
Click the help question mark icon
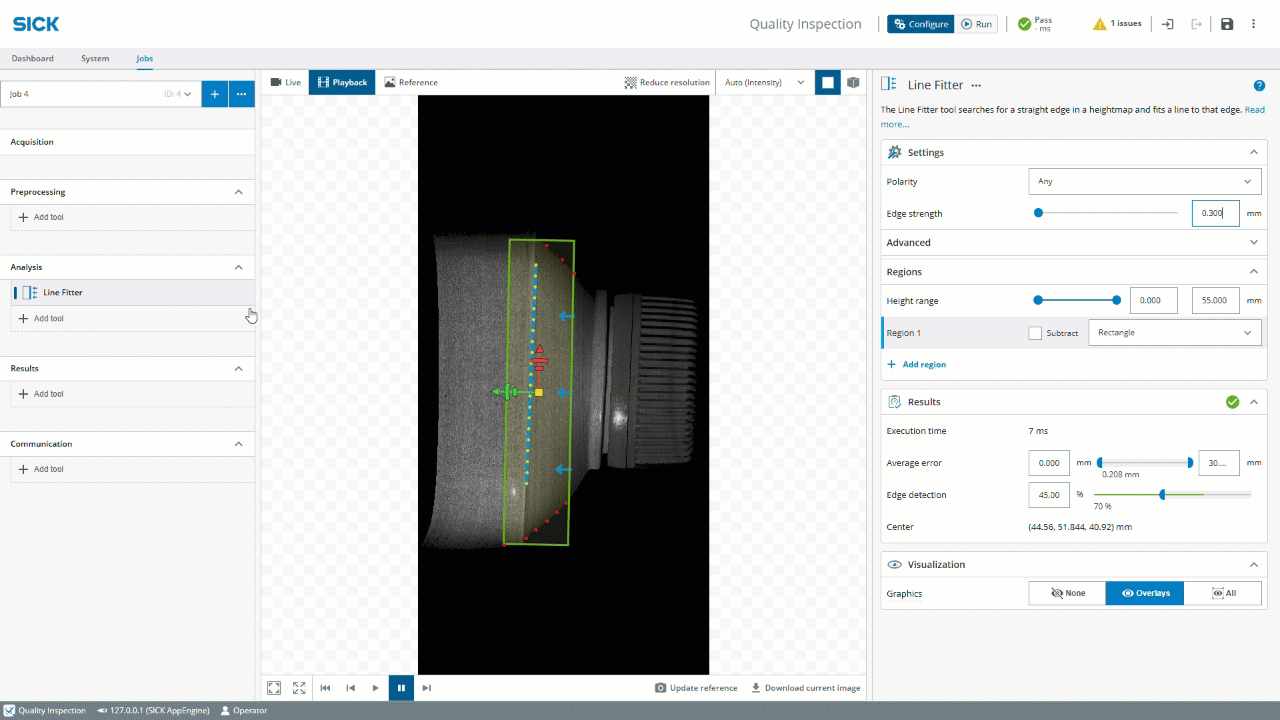click(x=1259, y=86)
